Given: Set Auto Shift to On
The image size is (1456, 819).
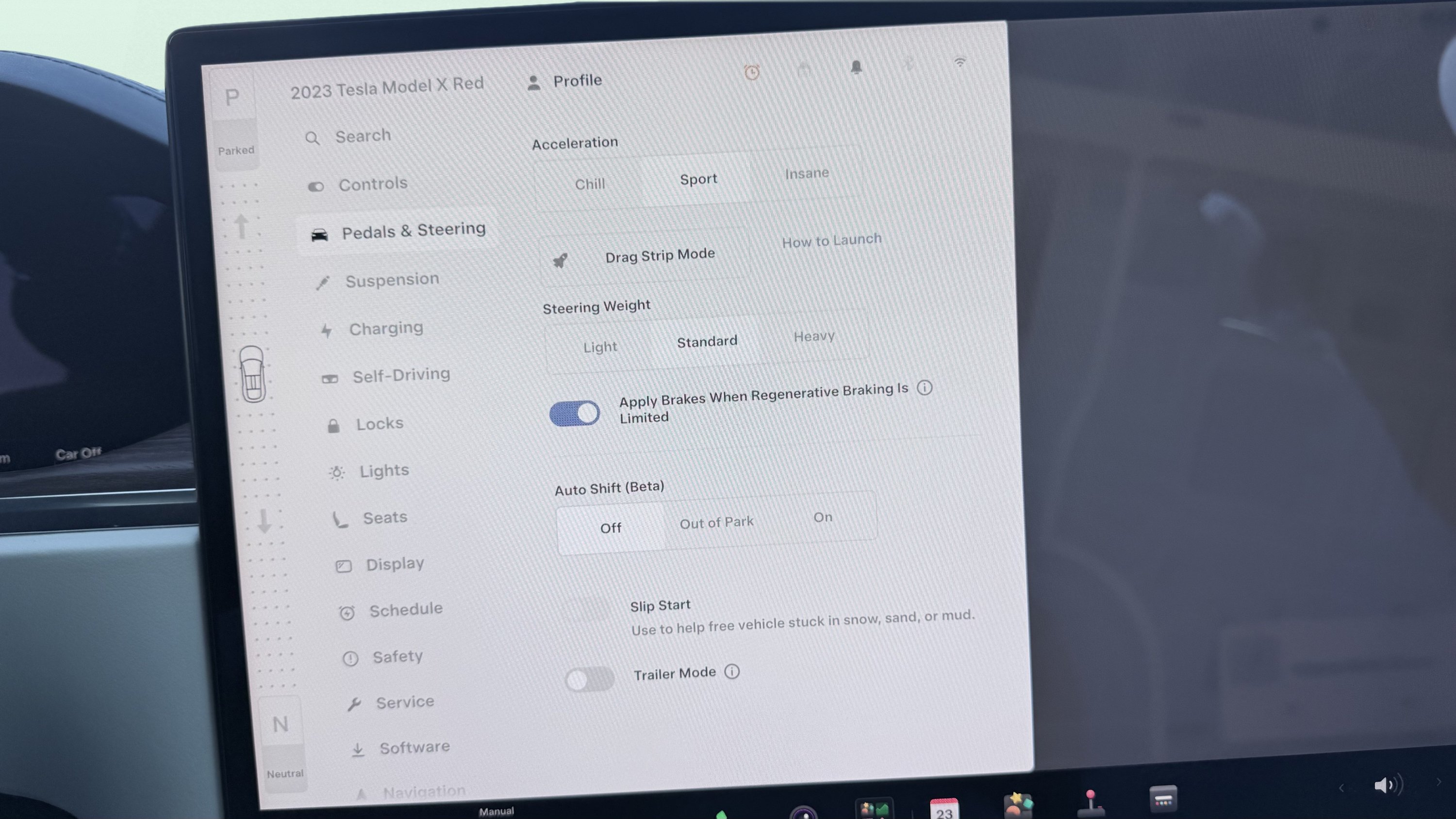Looking at the screenshot, I should [822, 517].
